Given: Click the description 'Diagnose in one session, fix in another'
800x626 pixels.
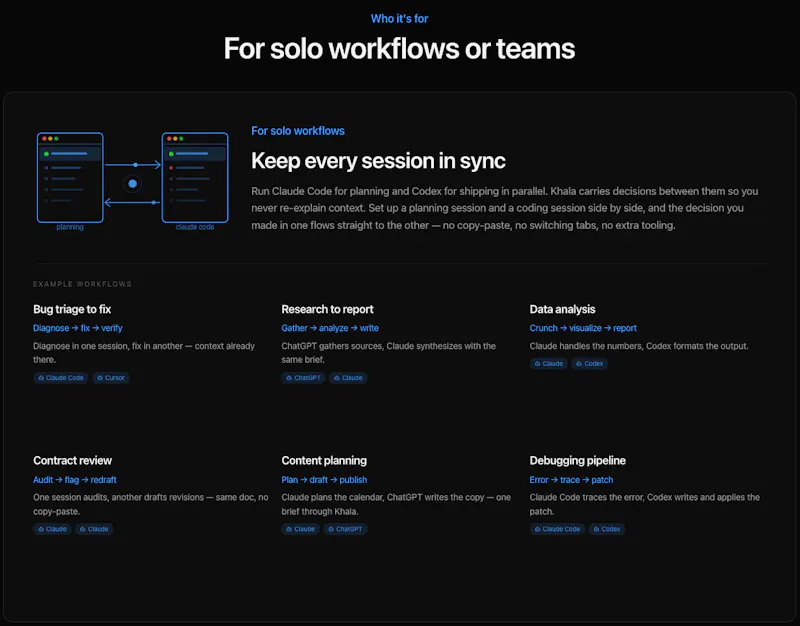Looking at the screenshot, I should [144, 353].
